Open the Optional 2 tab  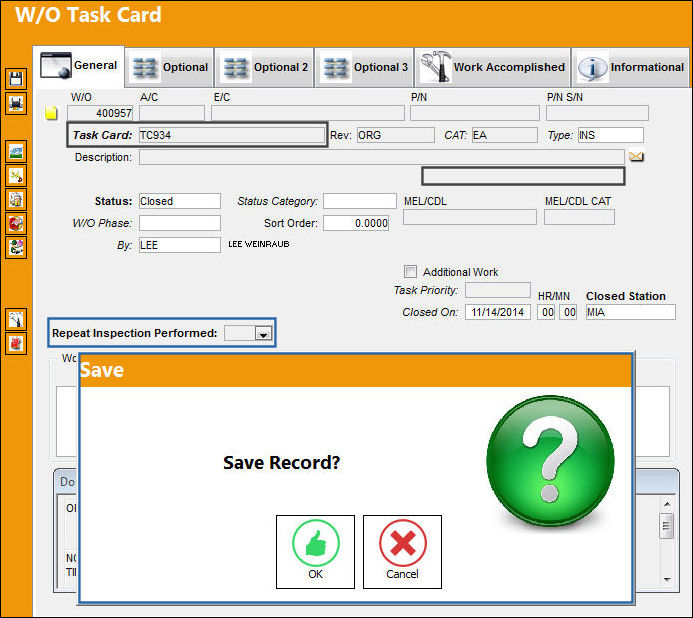point(265,67)
